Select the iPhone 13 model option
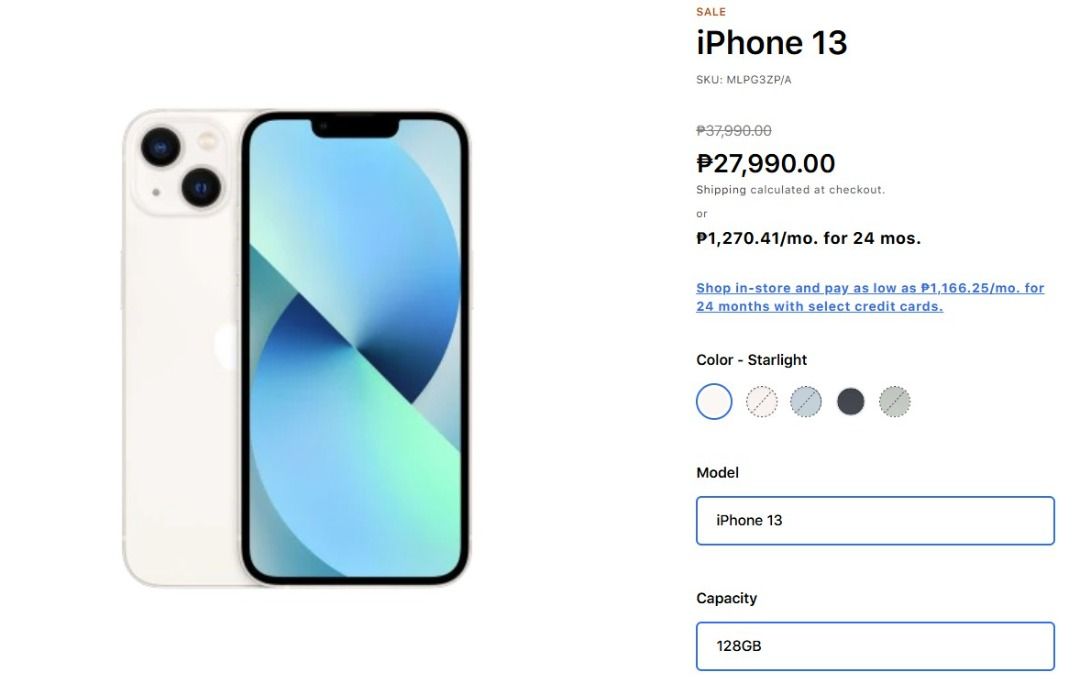The width and height of the screenshot is (1080, 679). [875, 521]
